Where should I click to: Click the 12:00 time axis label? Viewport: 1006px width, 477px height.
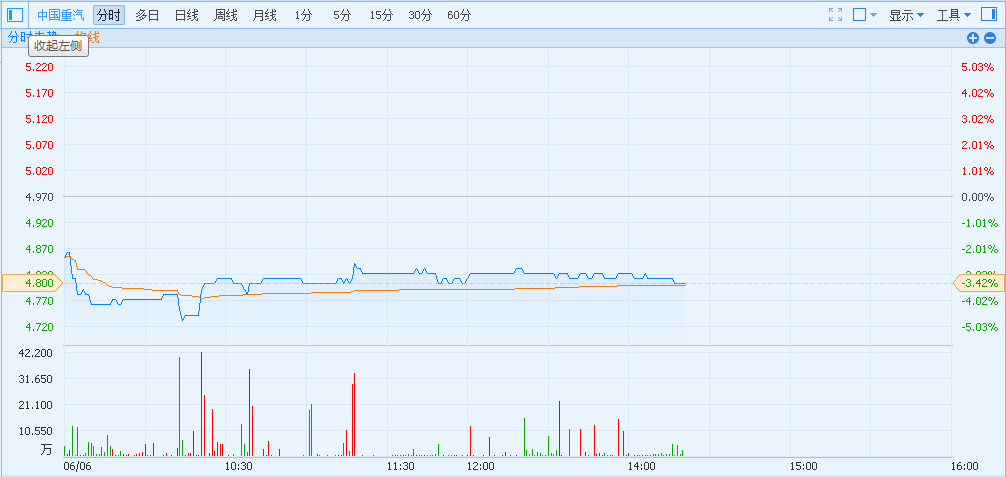480,466
